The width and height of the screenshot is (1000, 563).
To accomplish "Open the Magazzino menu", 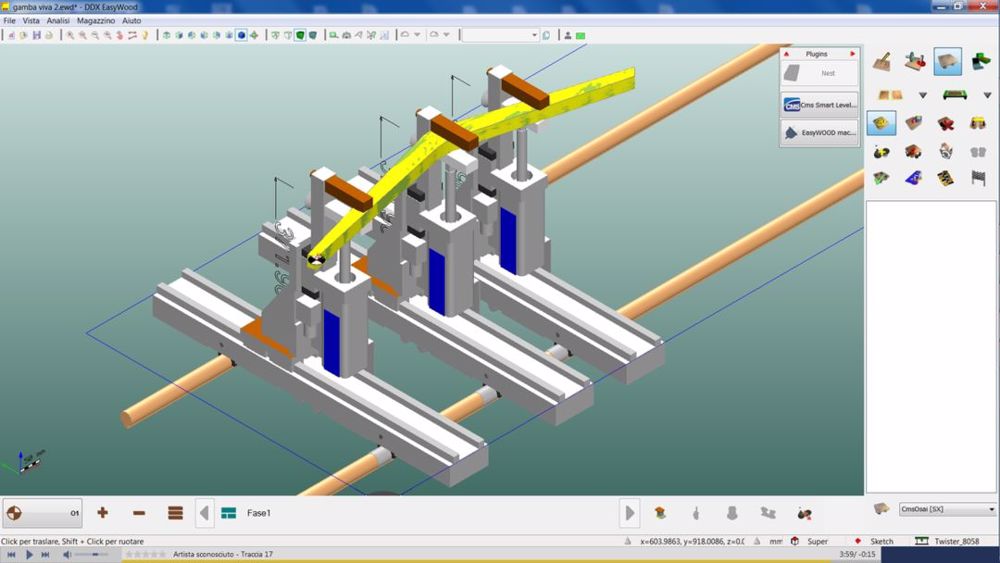I will tap(96, 20).
